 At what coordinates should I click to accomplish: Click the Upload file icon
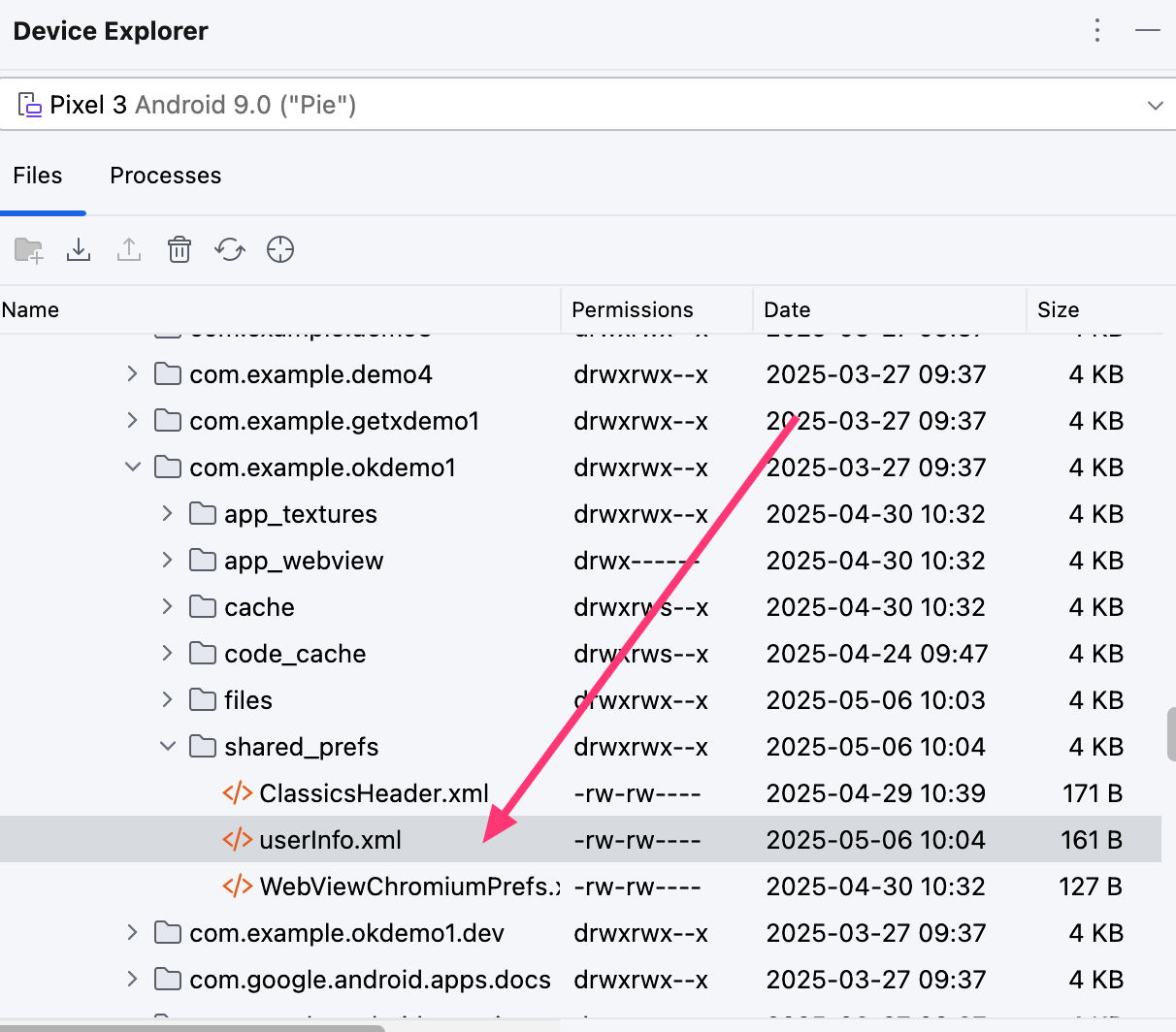(129, 250)
